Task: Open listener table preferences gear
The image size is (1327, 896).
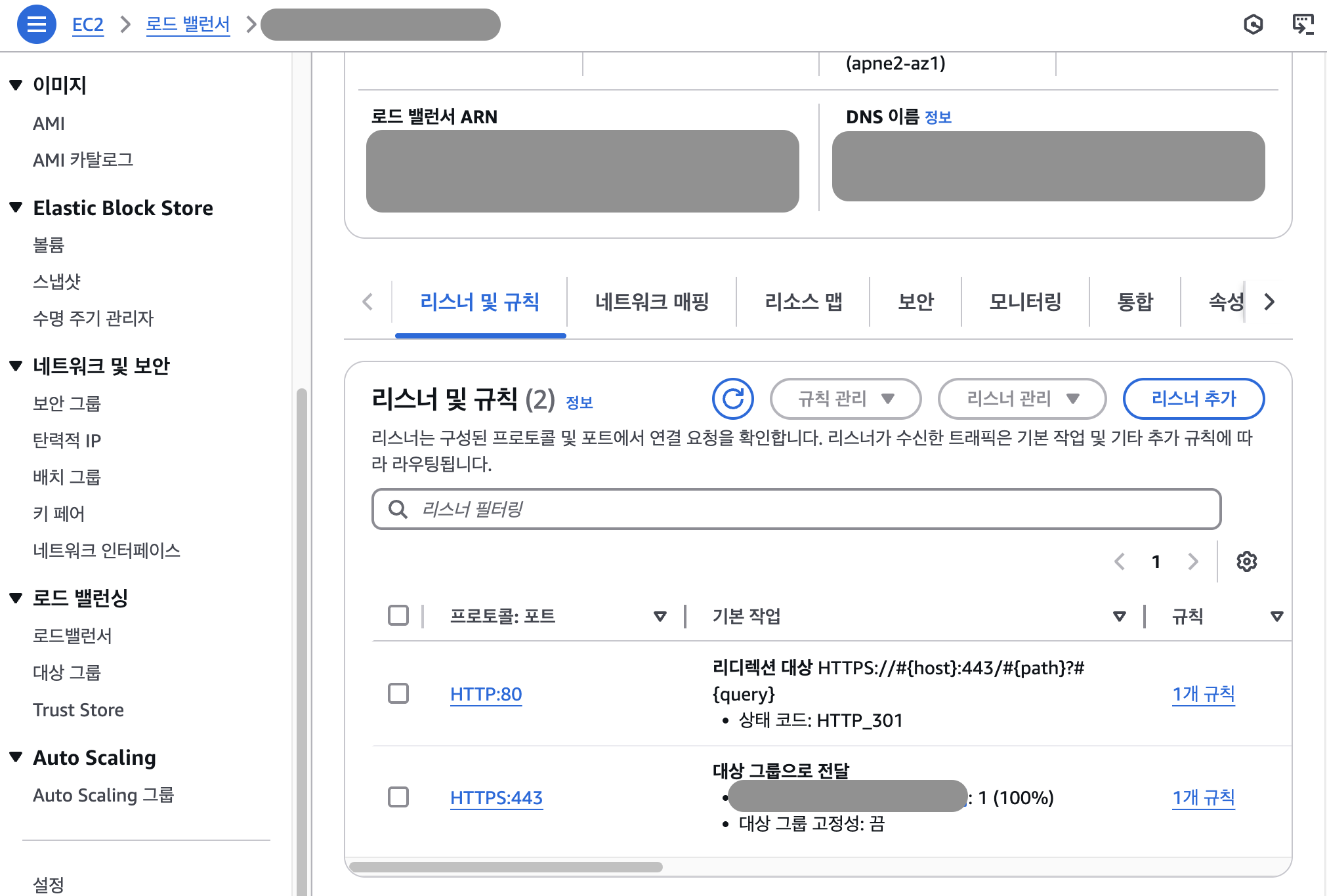Action: coord(1247,561)
